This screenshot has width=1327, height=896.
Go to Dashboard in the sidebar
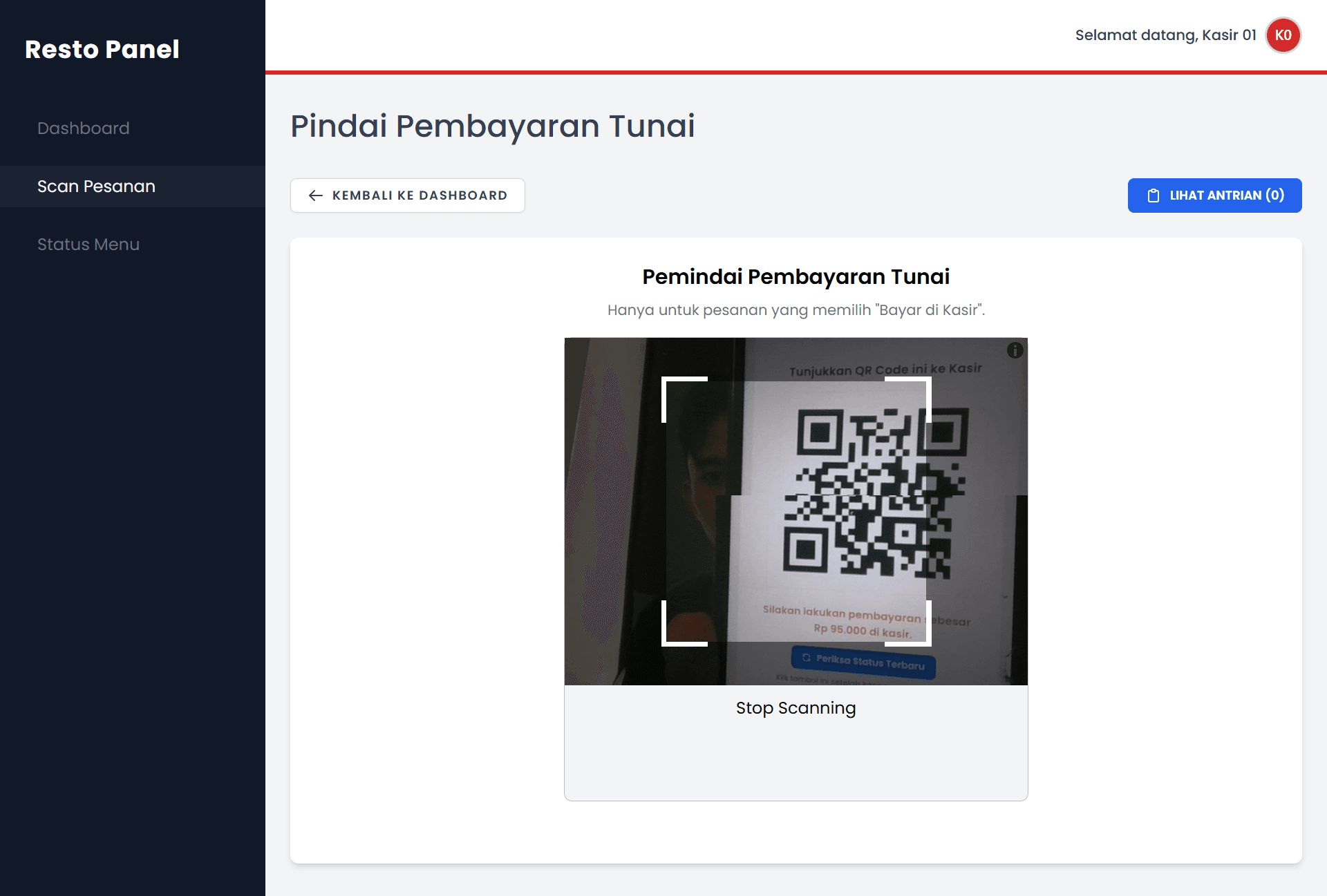(x=84, y=128)
